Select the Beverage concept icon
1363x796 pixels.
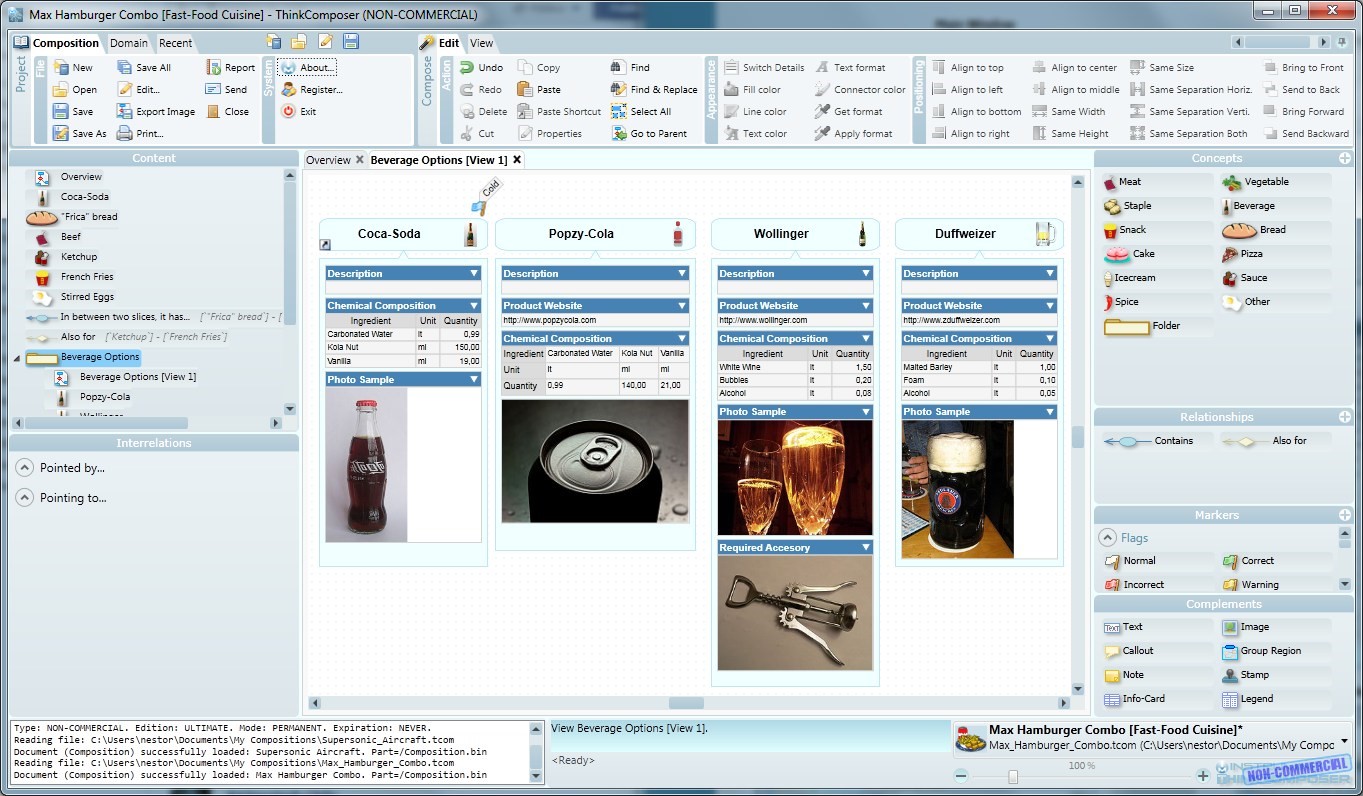coord(1228,205)
